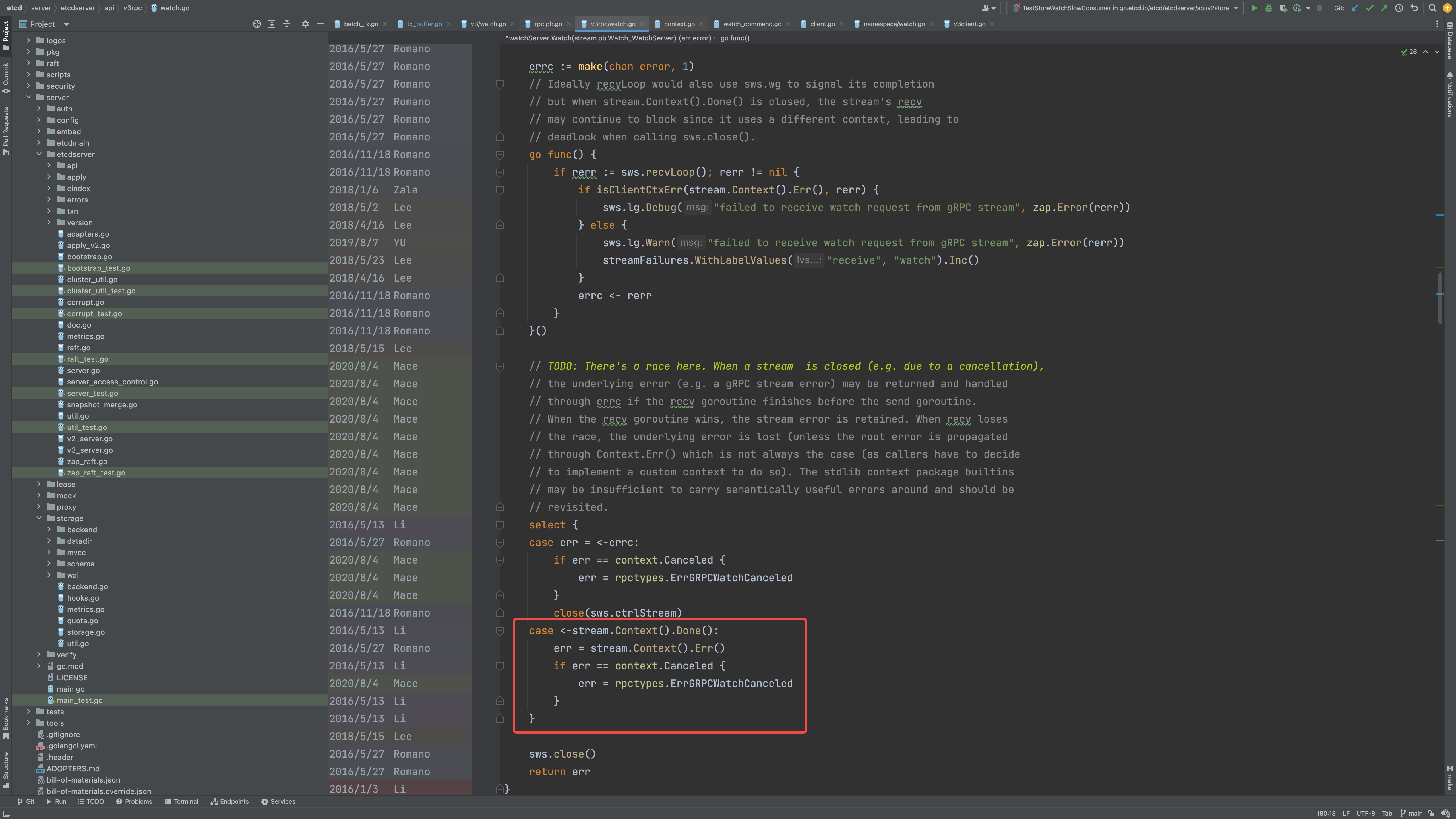Viewport: 1456px width, 819px height.
Task: Open Git tool window at bottom
Action: tap(25, 801)
